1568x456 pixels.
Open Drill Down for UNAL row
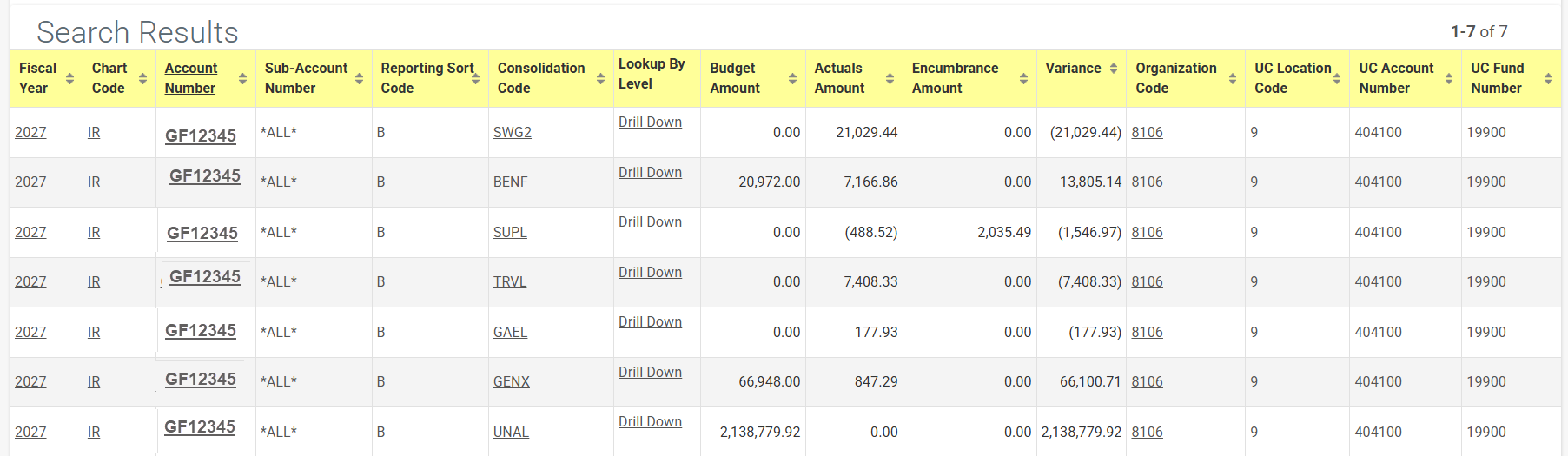point(650,421)
